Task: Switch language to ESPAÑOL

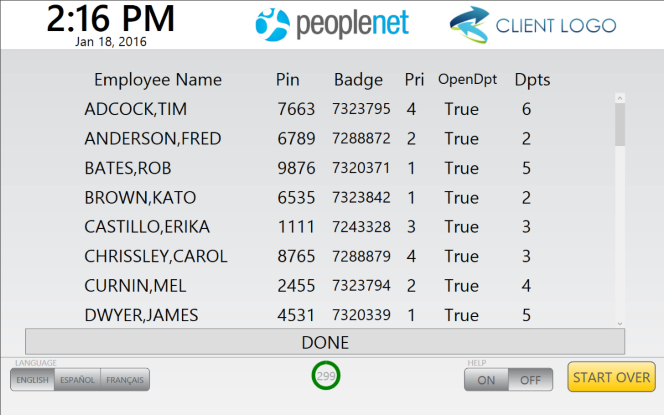Action: tap(77, 379)
